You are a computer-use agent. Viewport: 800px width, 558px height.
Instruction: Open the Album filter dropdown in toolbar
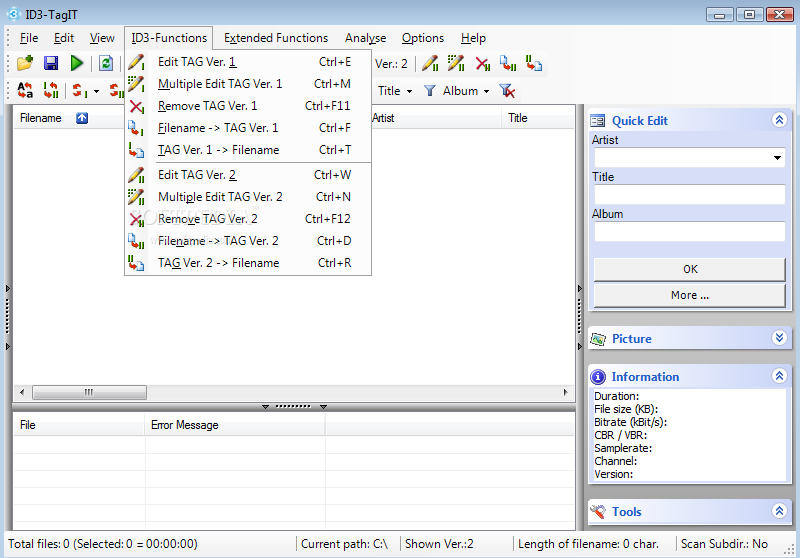tap(486, 91)
